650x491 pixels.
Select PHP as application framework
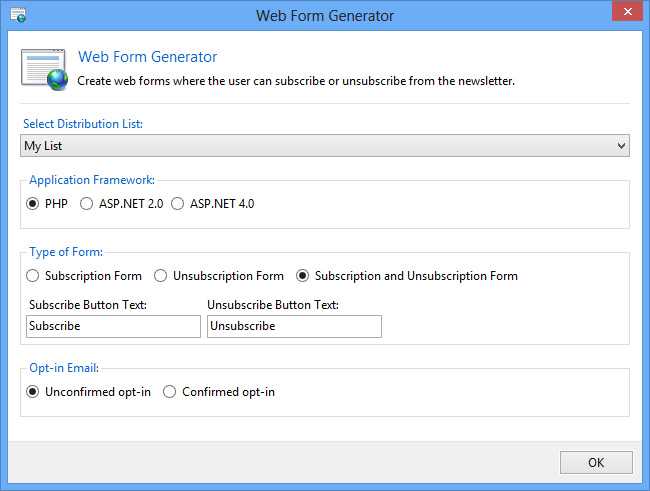click(34, 204)
